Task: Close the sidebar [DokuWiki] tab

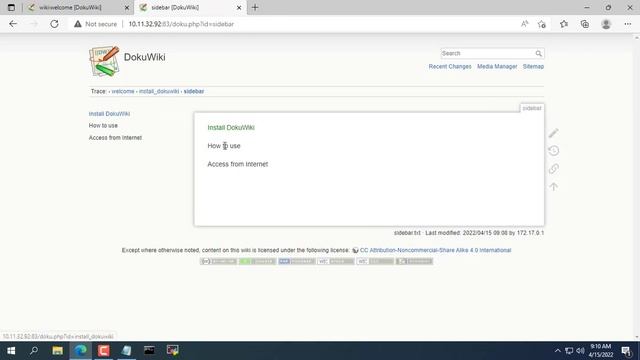Action: tap(239, 8)
